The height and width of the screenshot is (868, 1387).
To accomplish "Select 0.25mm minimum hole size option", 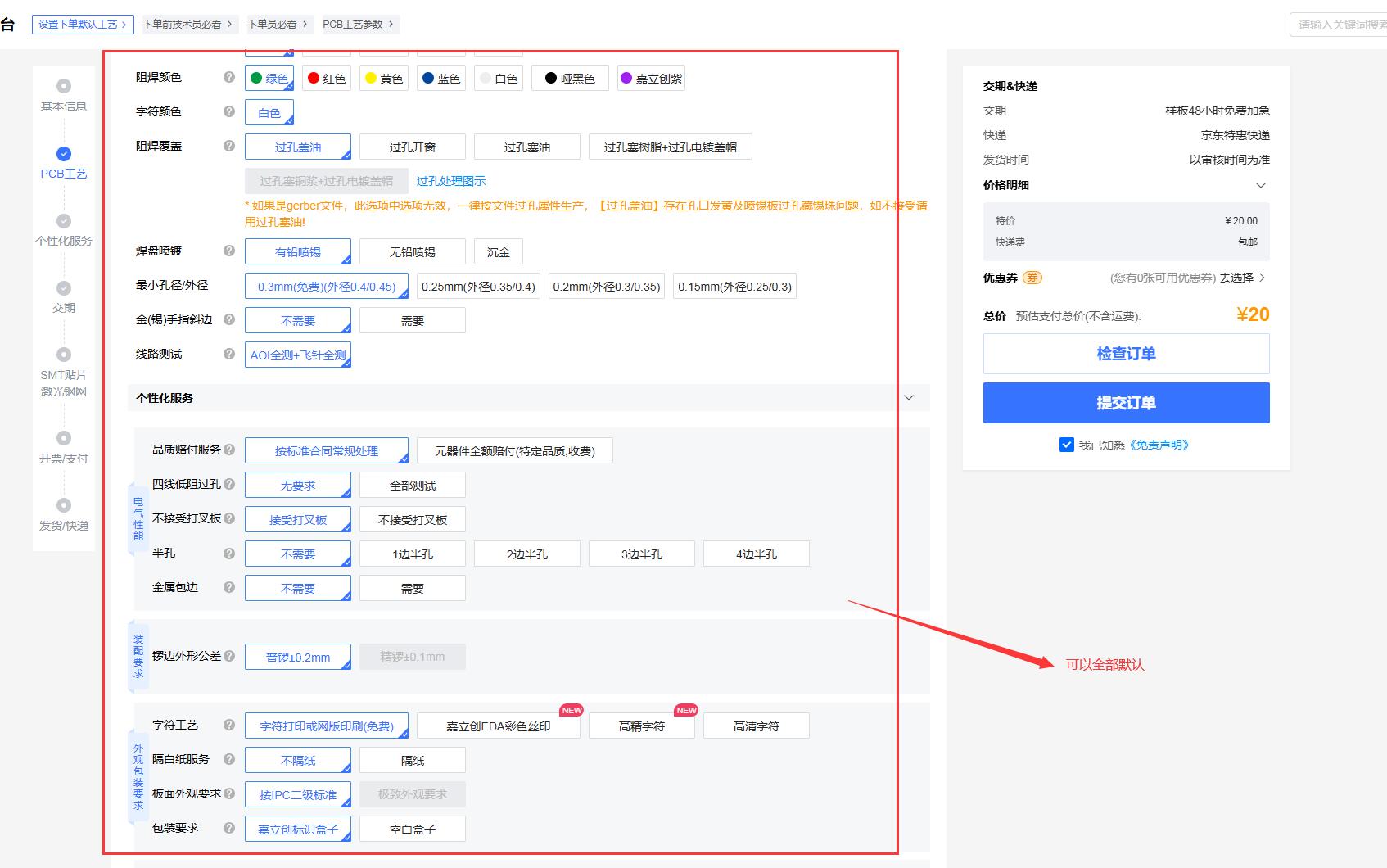I will tap(478, 287).
